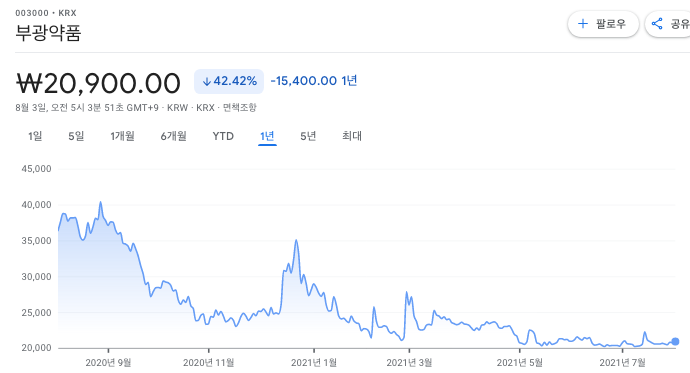Click the 팔로우 follow button

(x=603, y=24)
